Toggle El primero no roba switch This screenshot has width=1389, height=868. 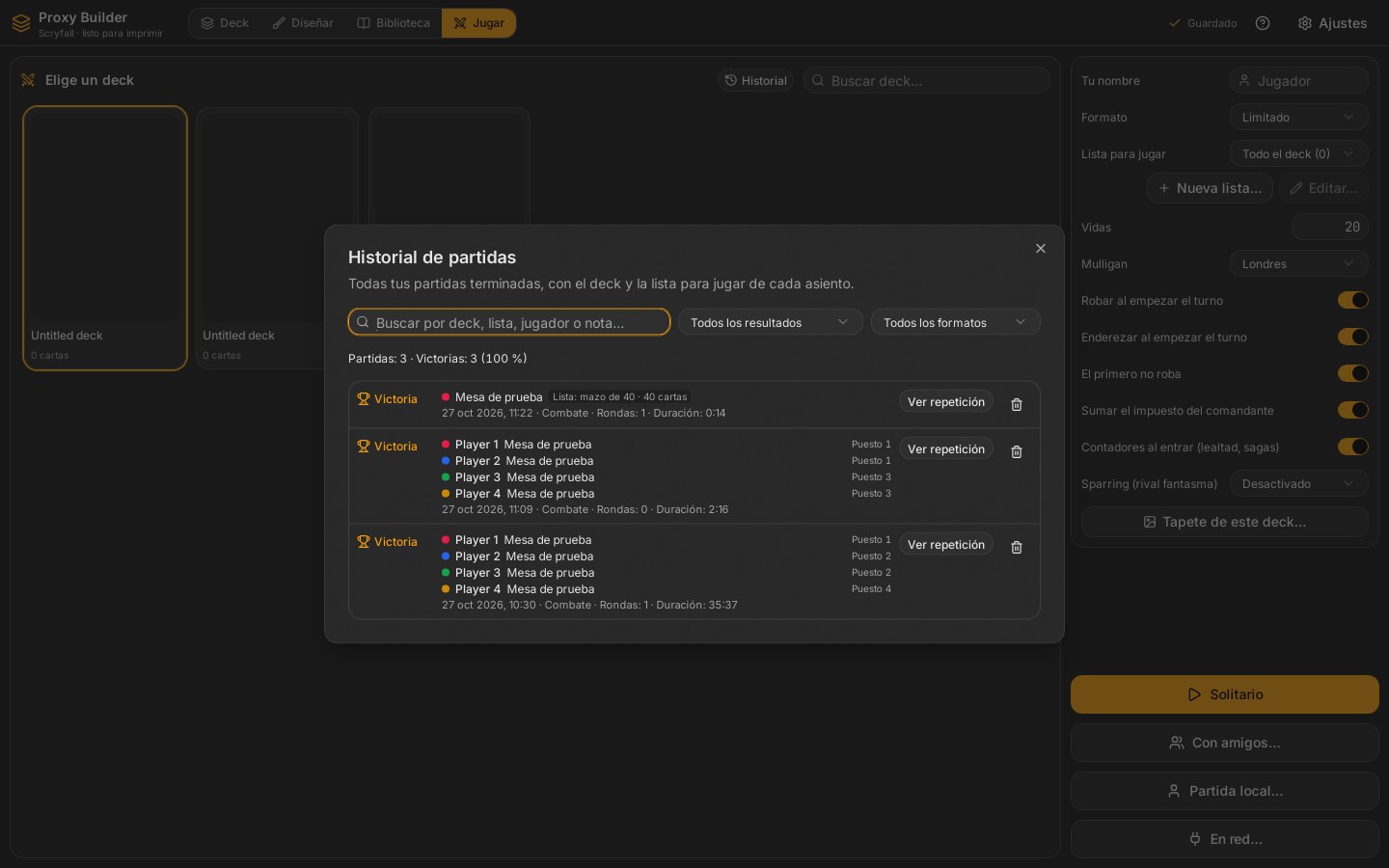click(1352, 373)
